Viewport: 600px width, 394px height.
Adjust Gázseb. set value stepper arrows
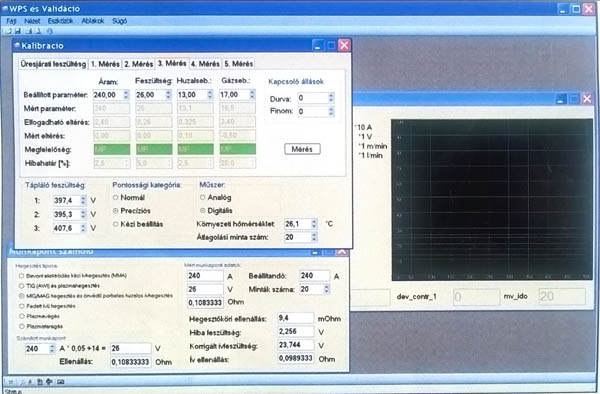(x=252, y=94)
